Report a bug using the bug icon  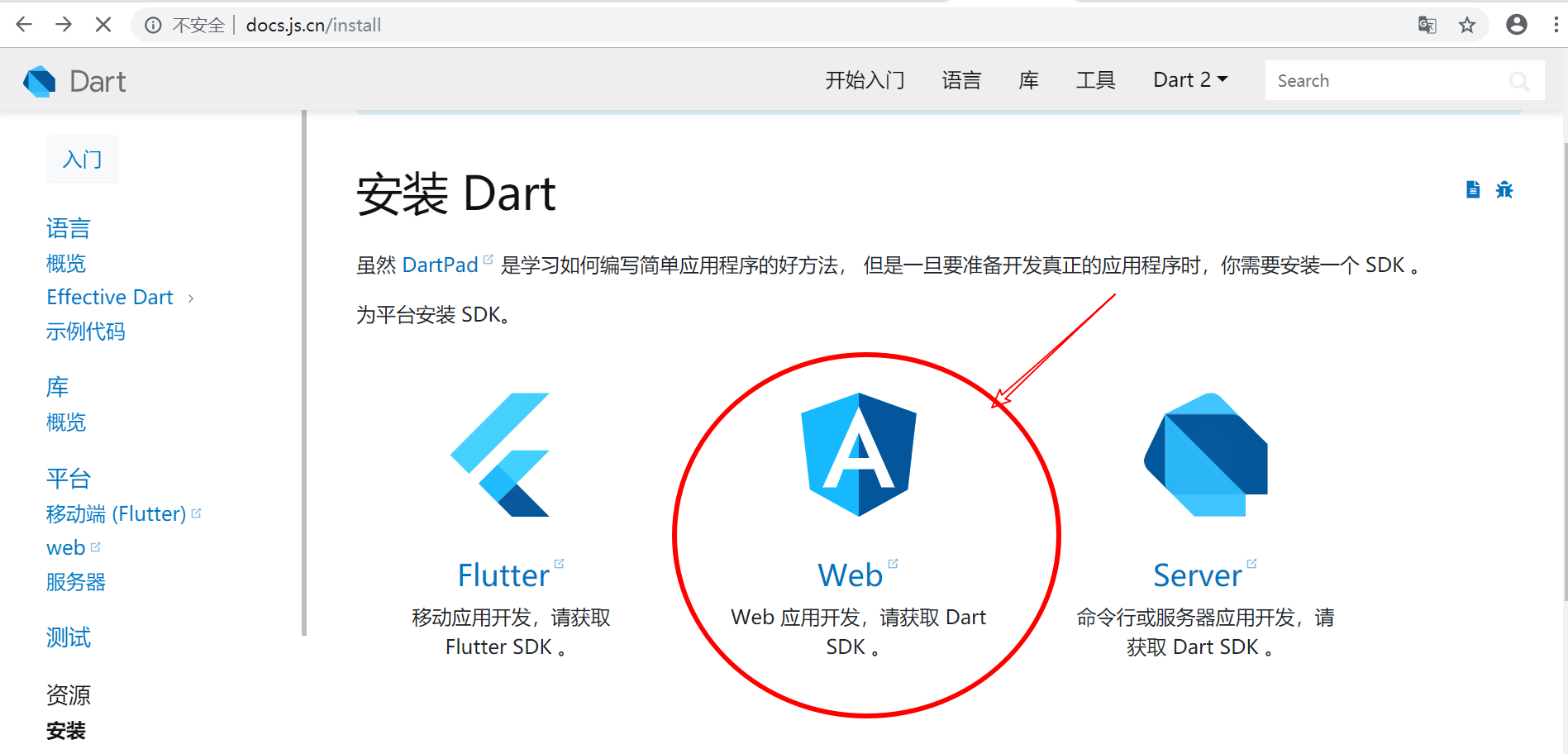pyautogui.click(x=1504, y=189)
